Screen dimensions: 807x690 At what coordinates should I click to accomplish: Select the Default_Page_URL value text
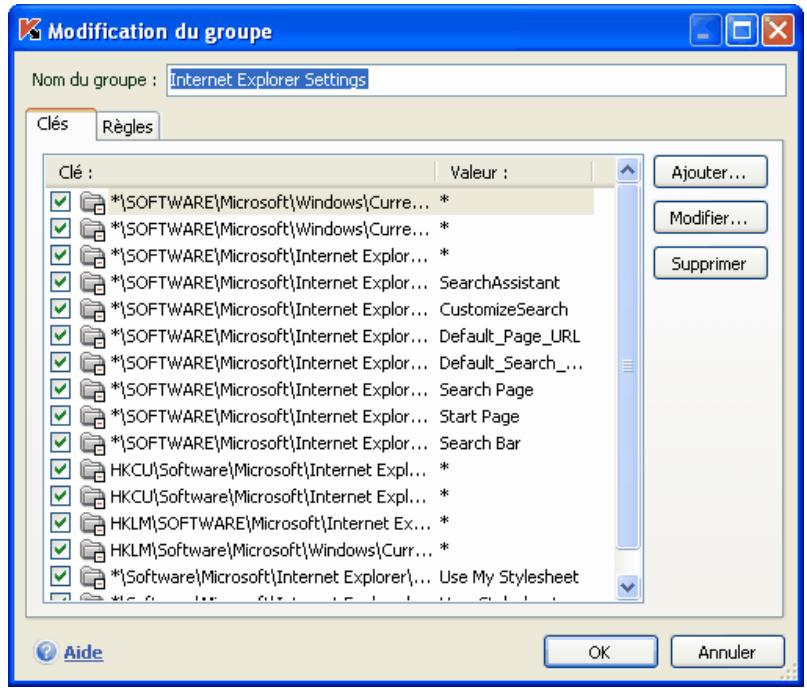pyautogui.click(x=510, y=336)
